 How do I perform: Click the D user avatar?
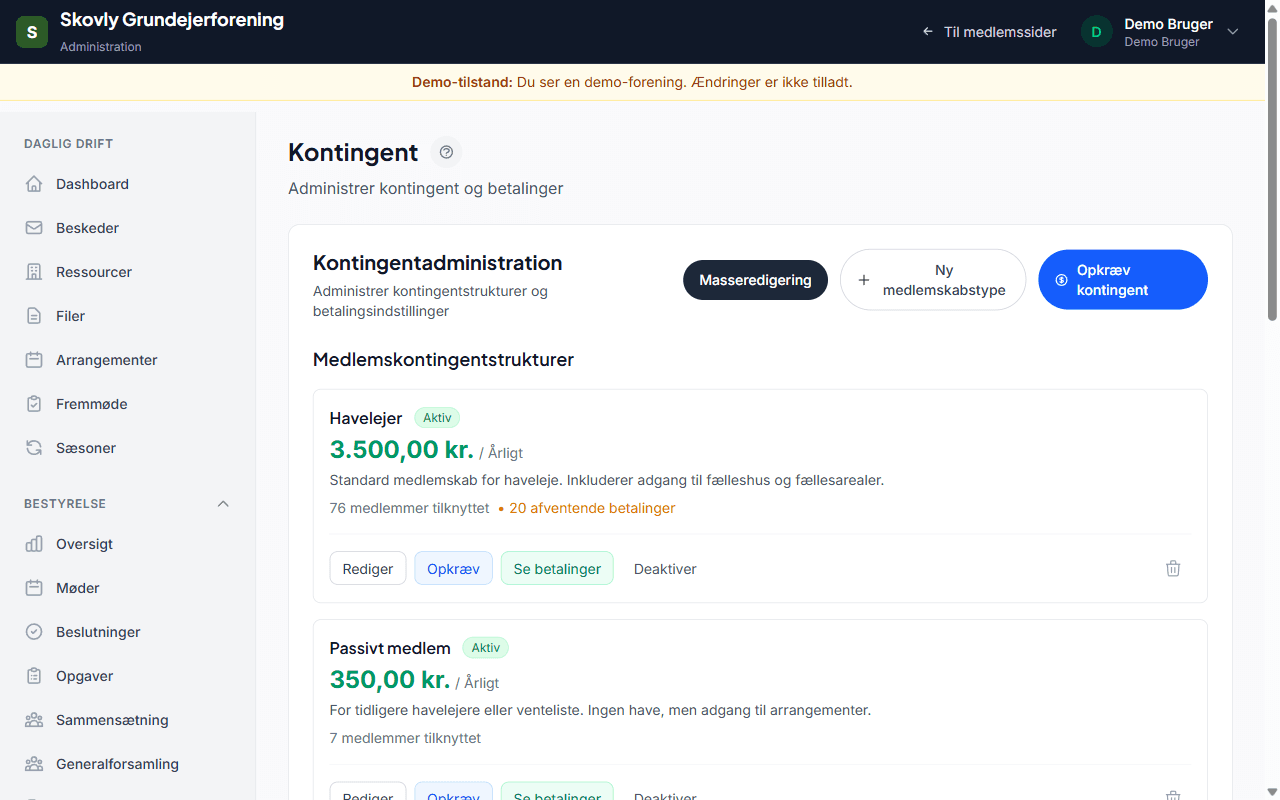click(1097, 32)
